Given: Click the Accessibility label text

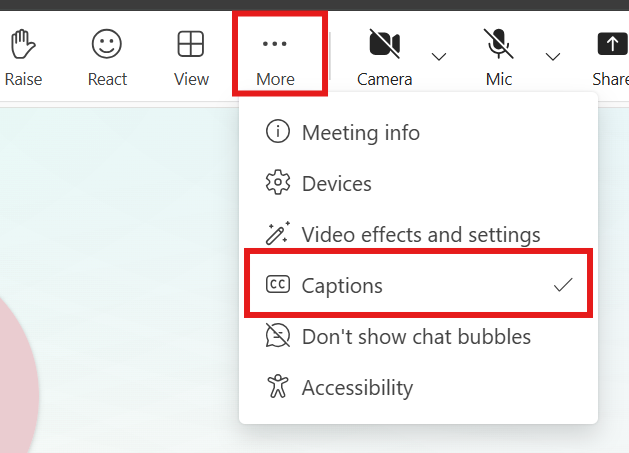Looking at the screenshot, I should coord(357,387).
